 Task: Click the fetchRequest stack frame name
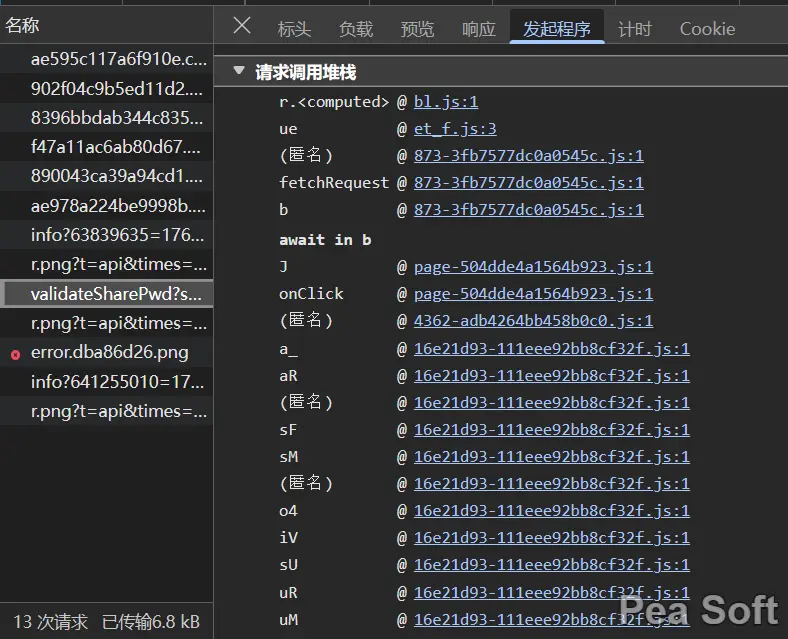click(334, 183)
